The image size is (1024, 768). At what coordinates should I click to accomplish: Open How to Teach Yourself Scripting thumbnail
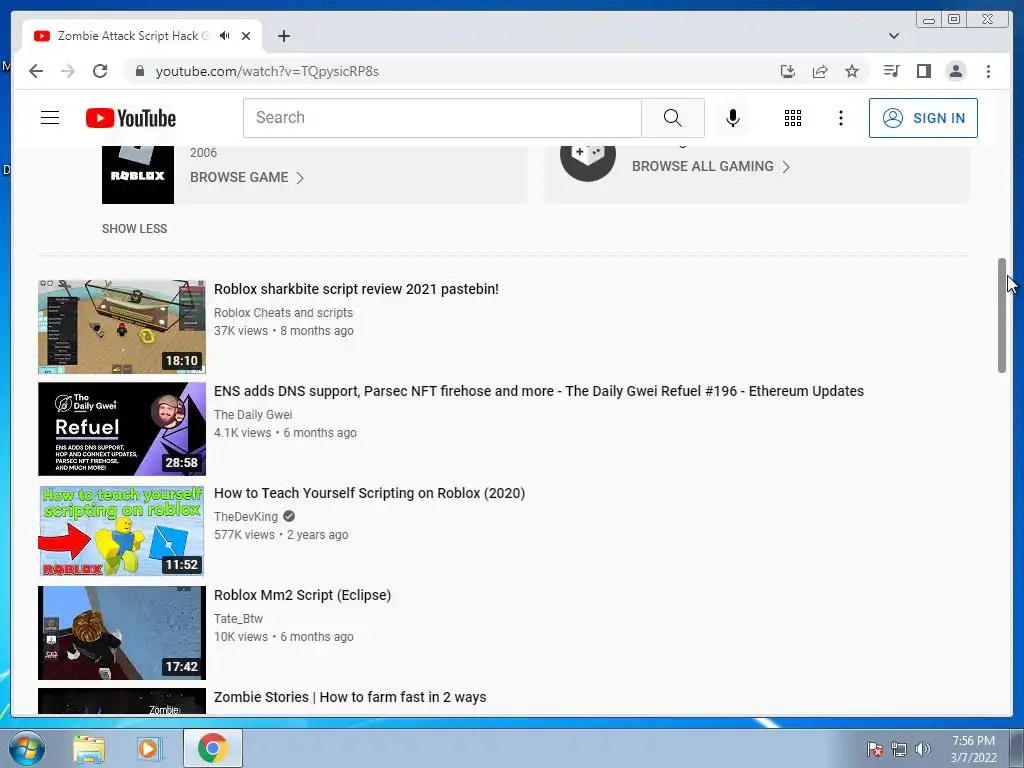(121, 531)
